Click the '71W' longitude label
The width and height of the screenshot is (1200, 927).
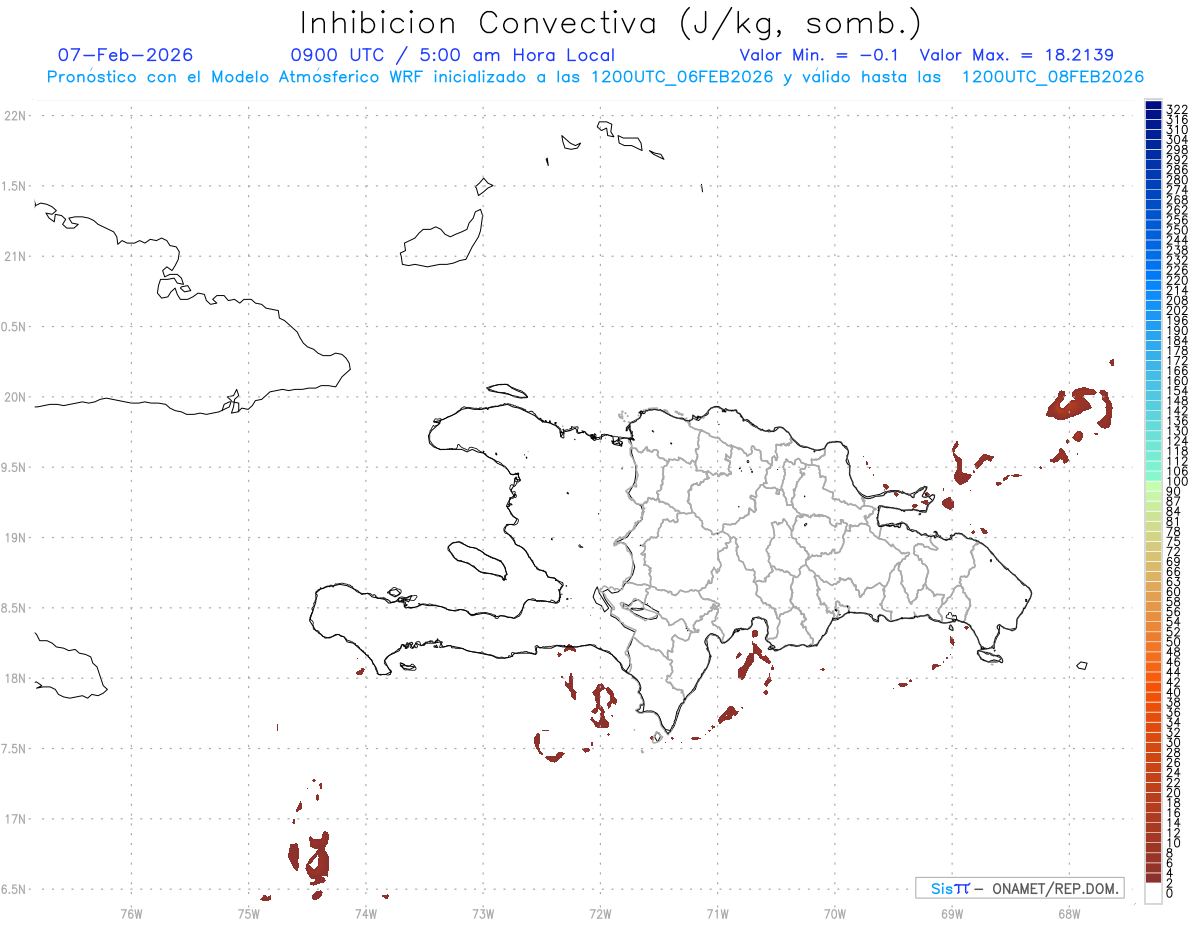tap(717, 913)
